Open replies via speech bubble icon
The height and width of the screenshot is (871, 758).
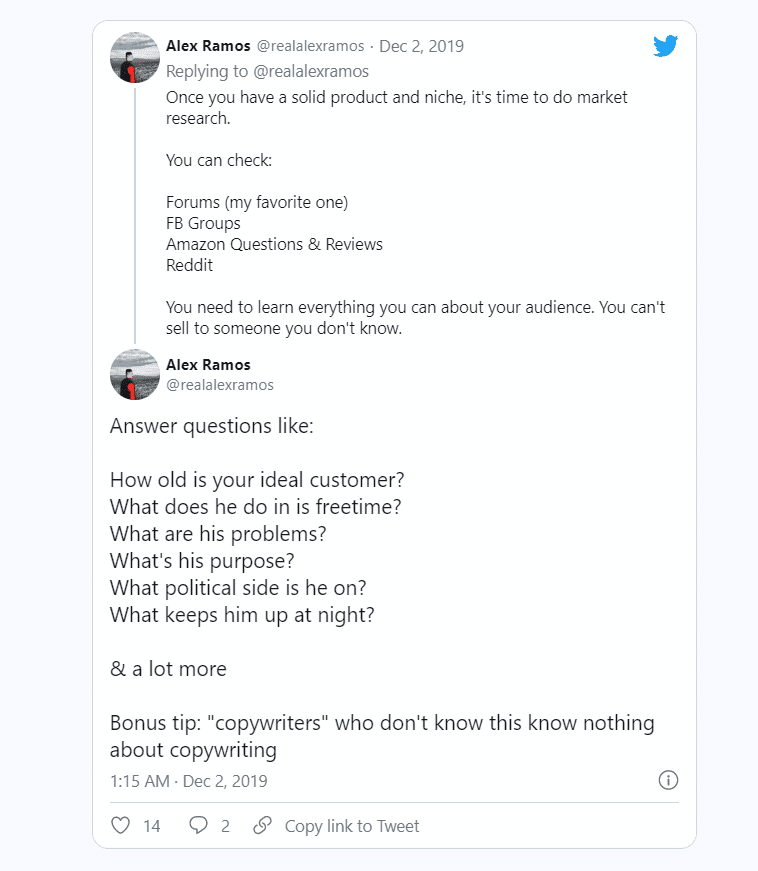(198, 825)
